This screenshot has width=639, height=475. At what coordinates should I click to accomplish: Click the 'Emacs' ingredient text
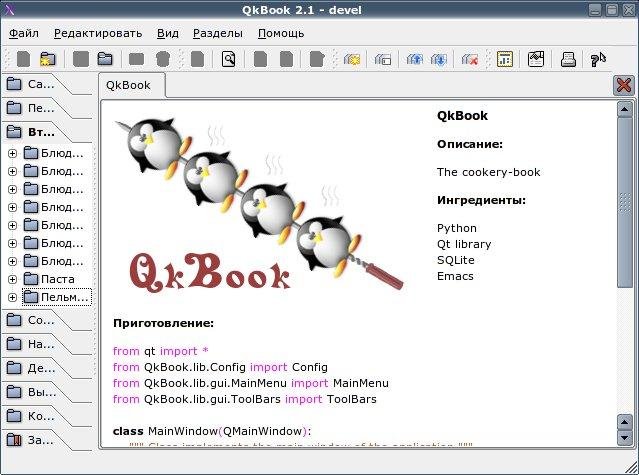point(455,276)
